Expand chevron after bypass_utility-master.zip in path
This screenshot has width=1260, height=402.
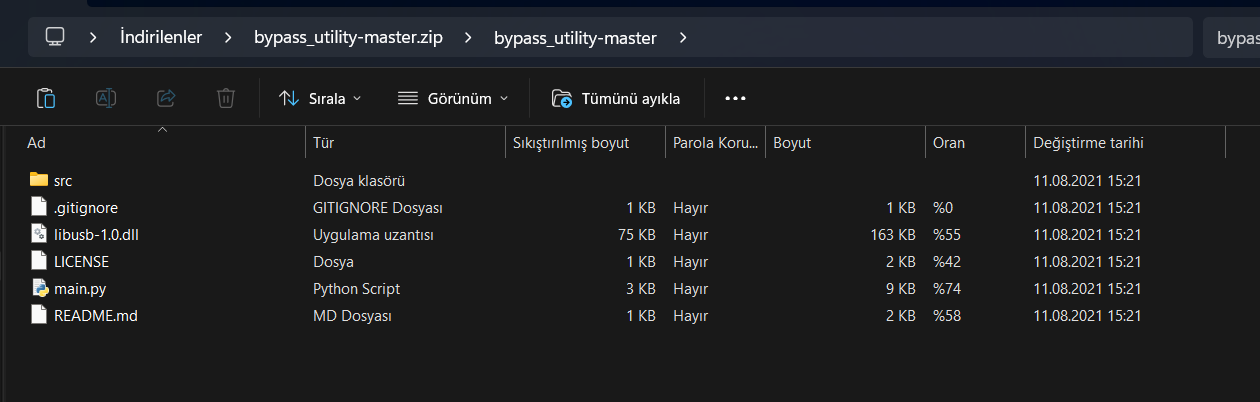point(467,38)
